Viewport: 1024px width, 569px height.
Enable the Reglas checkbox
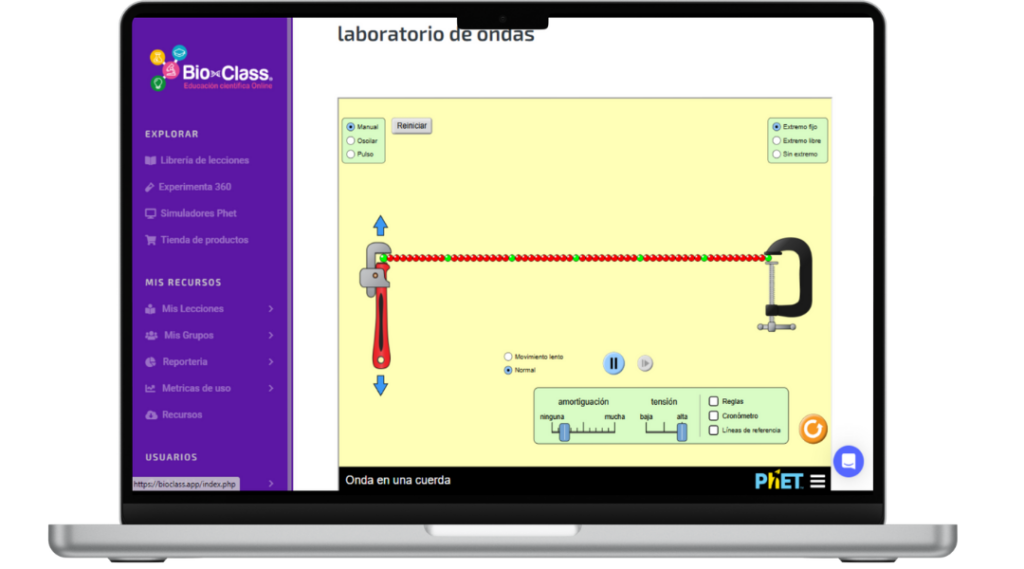[x=714, y=401]
